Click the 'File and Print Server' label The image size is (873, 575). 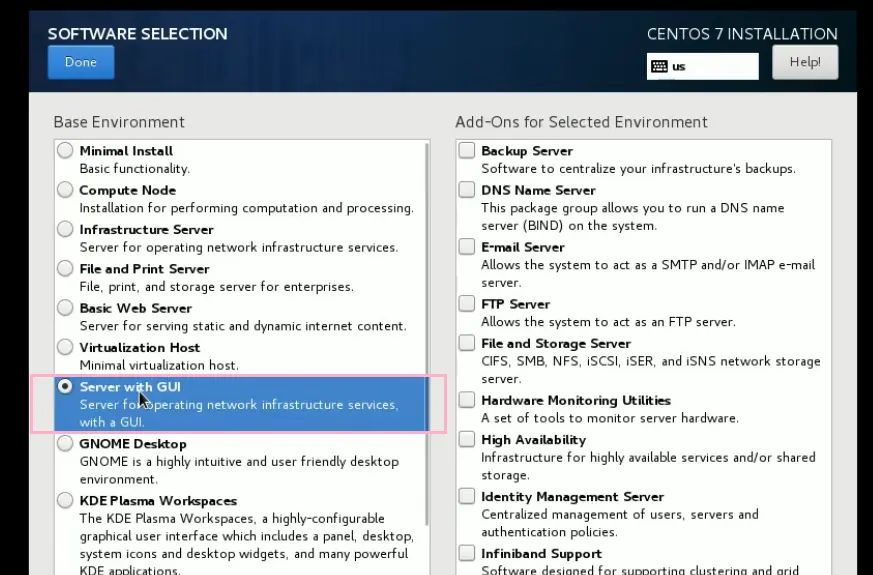pyautogui.click(x=144, y=269)
